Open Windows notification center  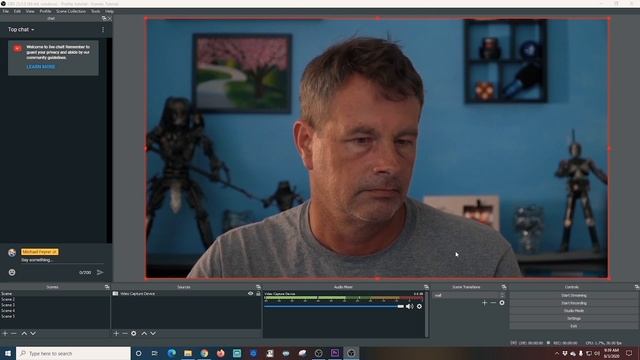tap(629, 353)
